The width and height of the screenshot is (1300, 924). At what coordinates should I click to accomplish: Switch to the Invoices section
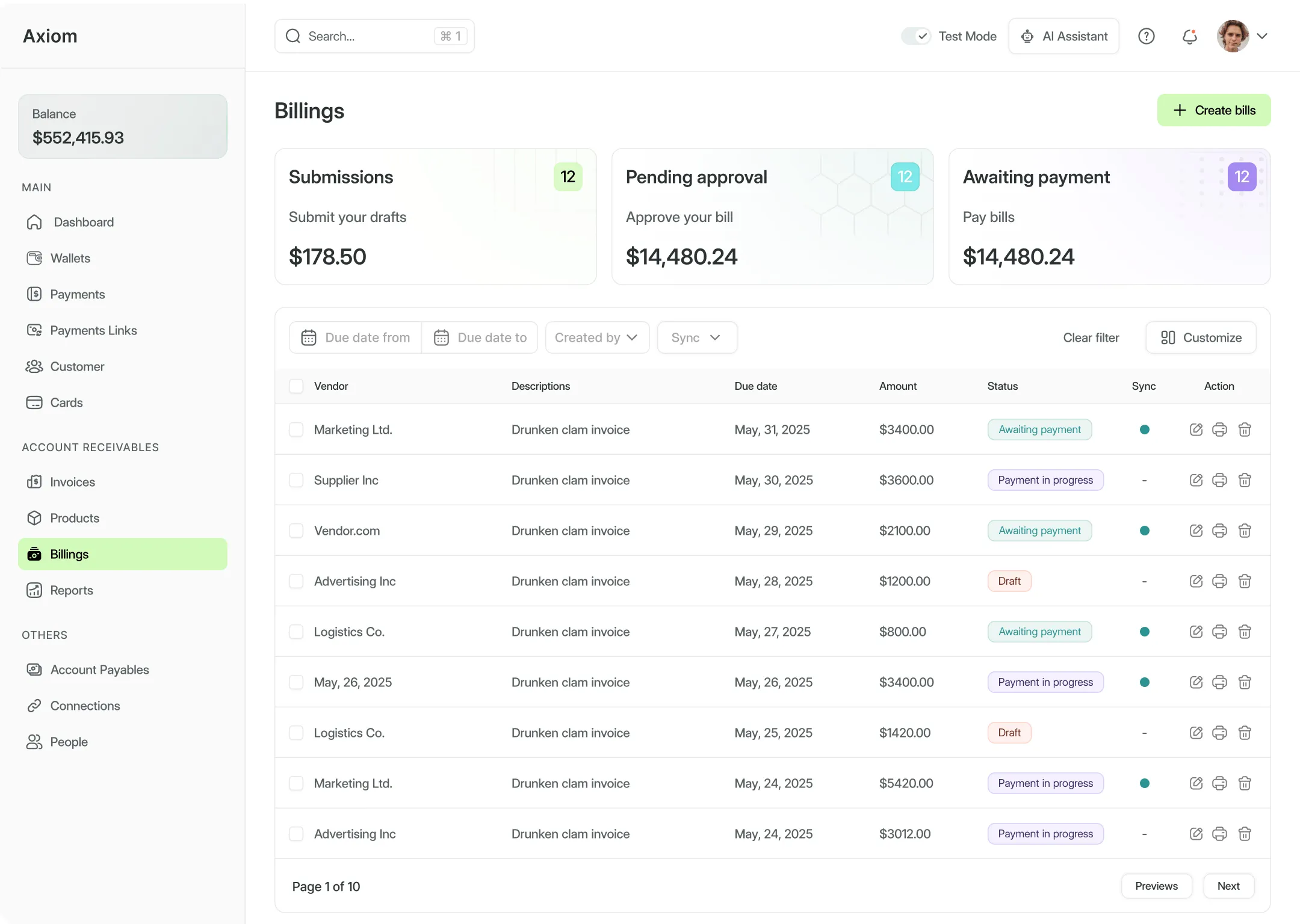click(72, 482)
